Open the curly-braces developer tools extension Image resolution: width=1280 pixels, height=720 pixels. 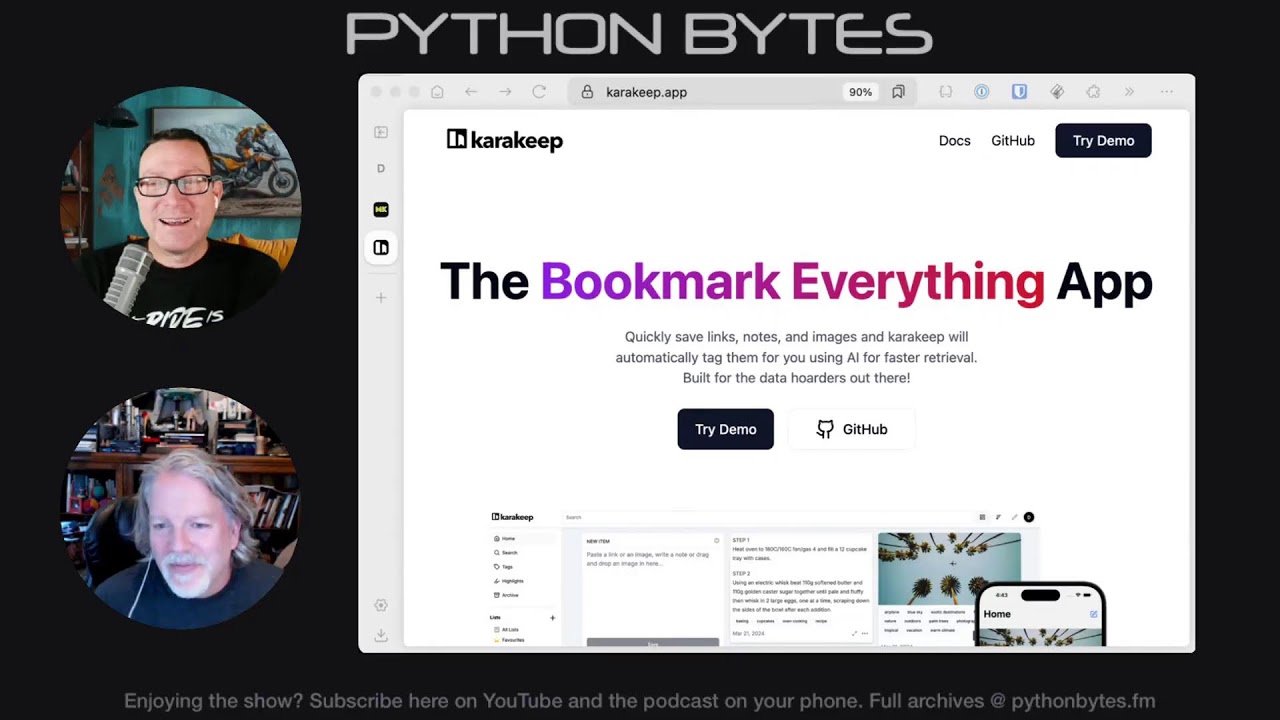[945, 92]
